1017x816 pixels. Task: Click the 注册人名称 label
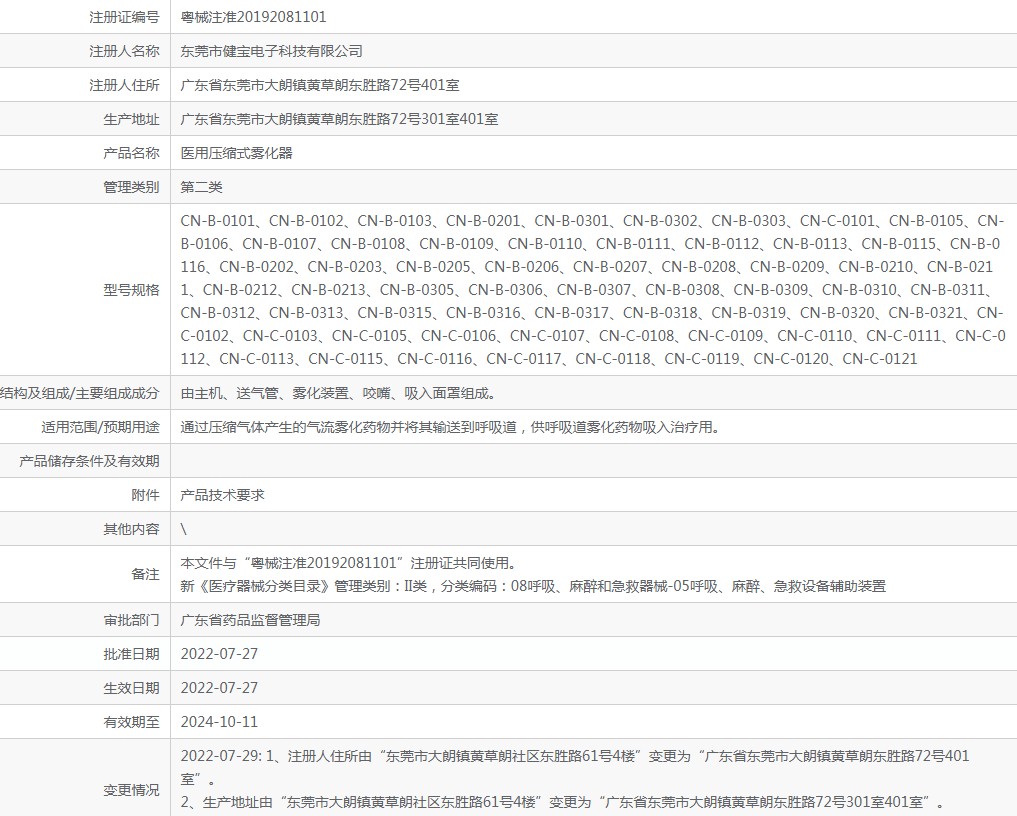124,51
